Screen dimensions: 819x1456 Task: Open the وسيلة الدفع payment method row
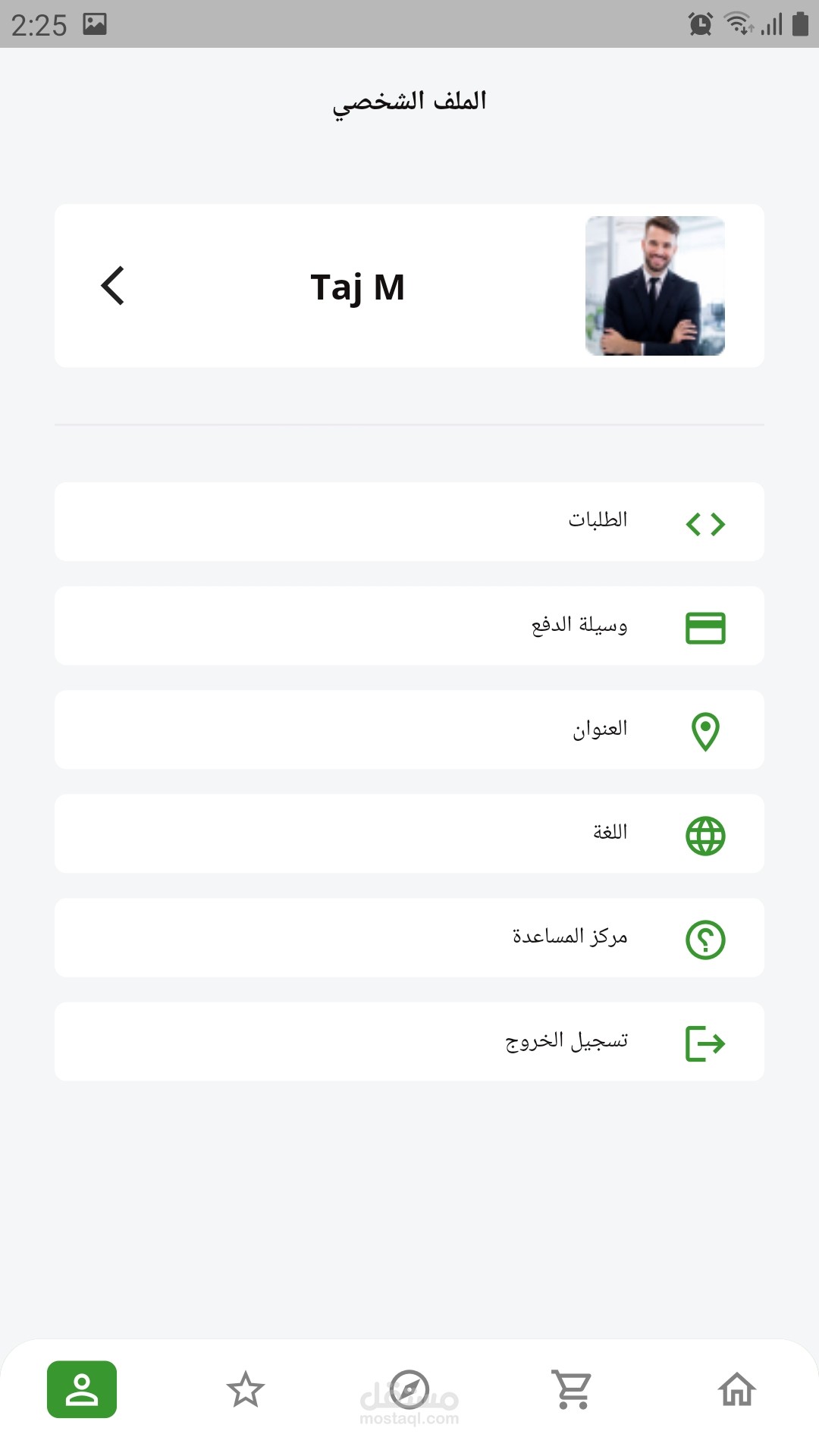[x=409, y=626]
